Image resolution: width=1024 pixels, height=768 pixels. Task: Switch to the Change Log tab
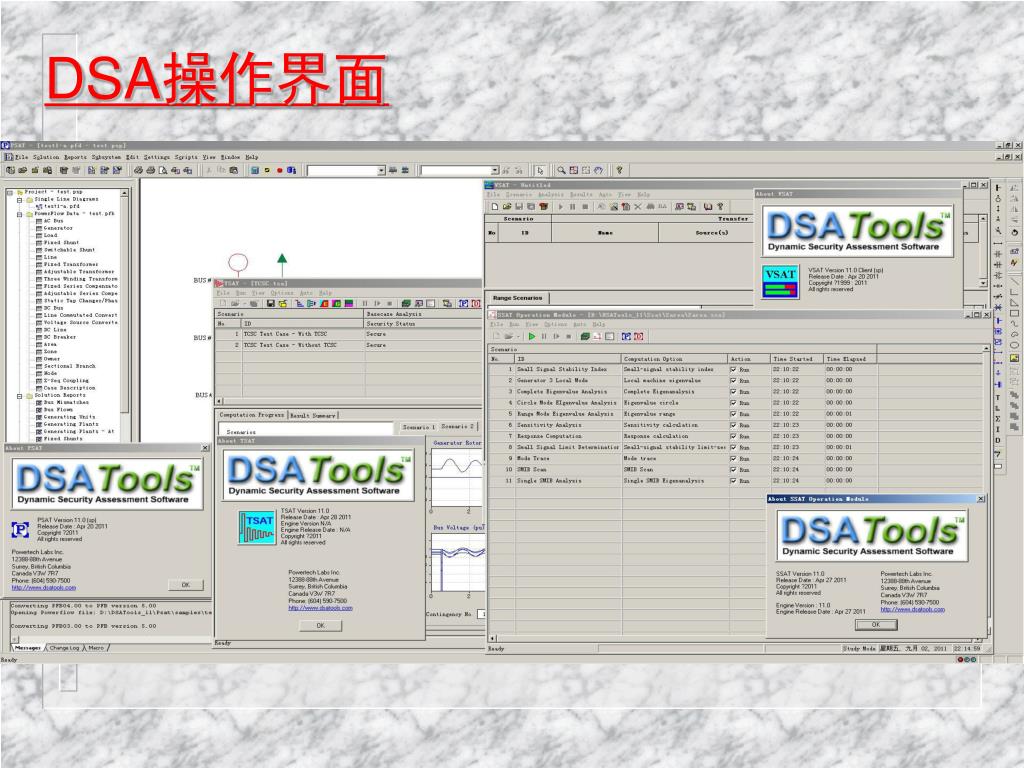click(64, 648)
